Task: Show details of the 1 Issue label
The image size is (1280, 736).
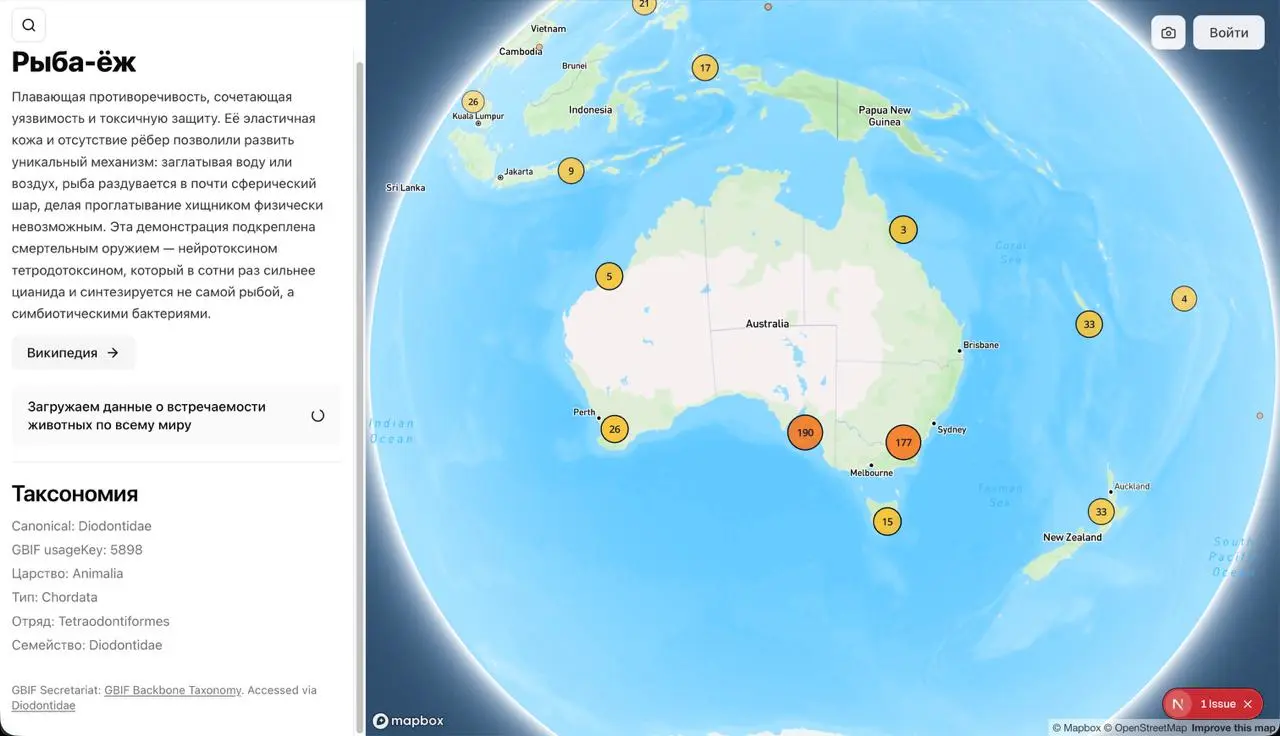Action: [x=1218, y=704]
